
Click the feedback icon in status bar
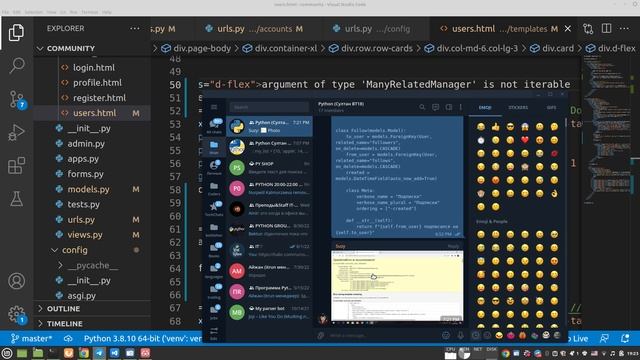click(604, 338)
